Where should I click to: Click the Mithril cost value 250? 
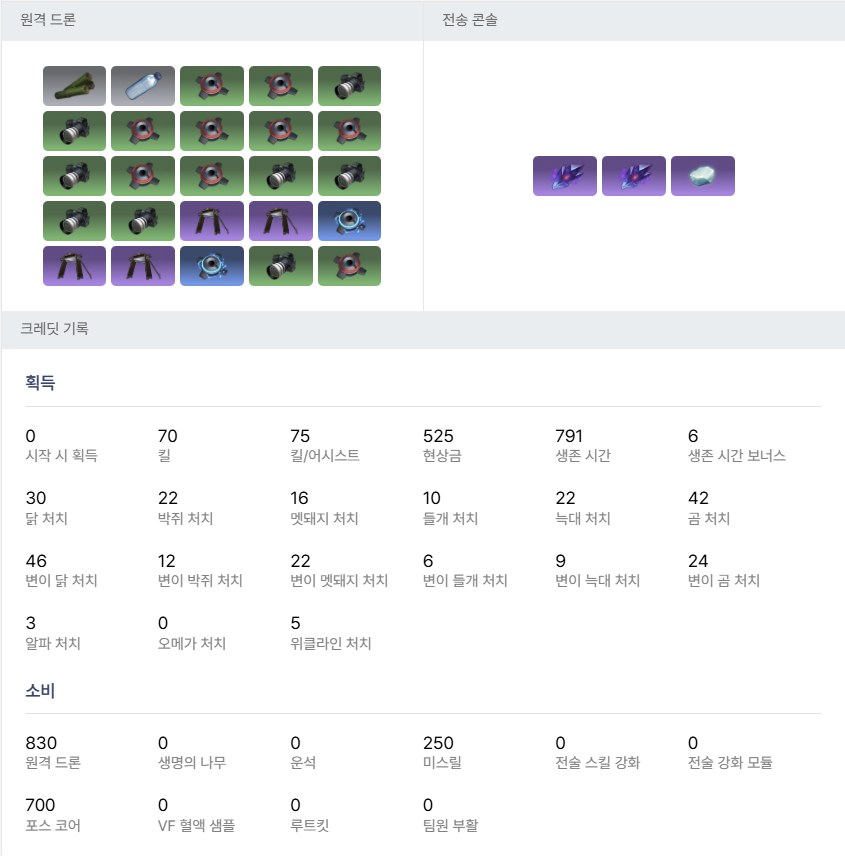(x=438, y=743)
